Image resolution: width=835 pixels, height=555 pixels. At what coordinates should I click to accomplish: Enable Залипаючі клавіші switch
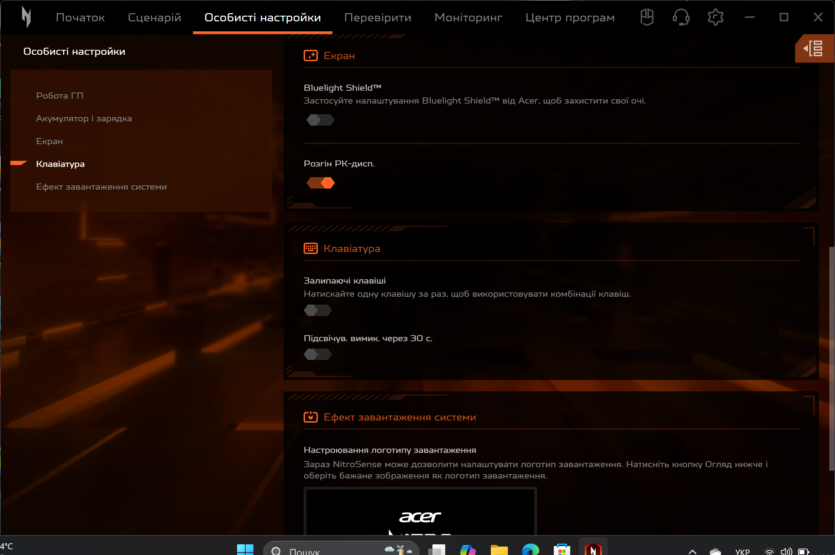(318, 310)
